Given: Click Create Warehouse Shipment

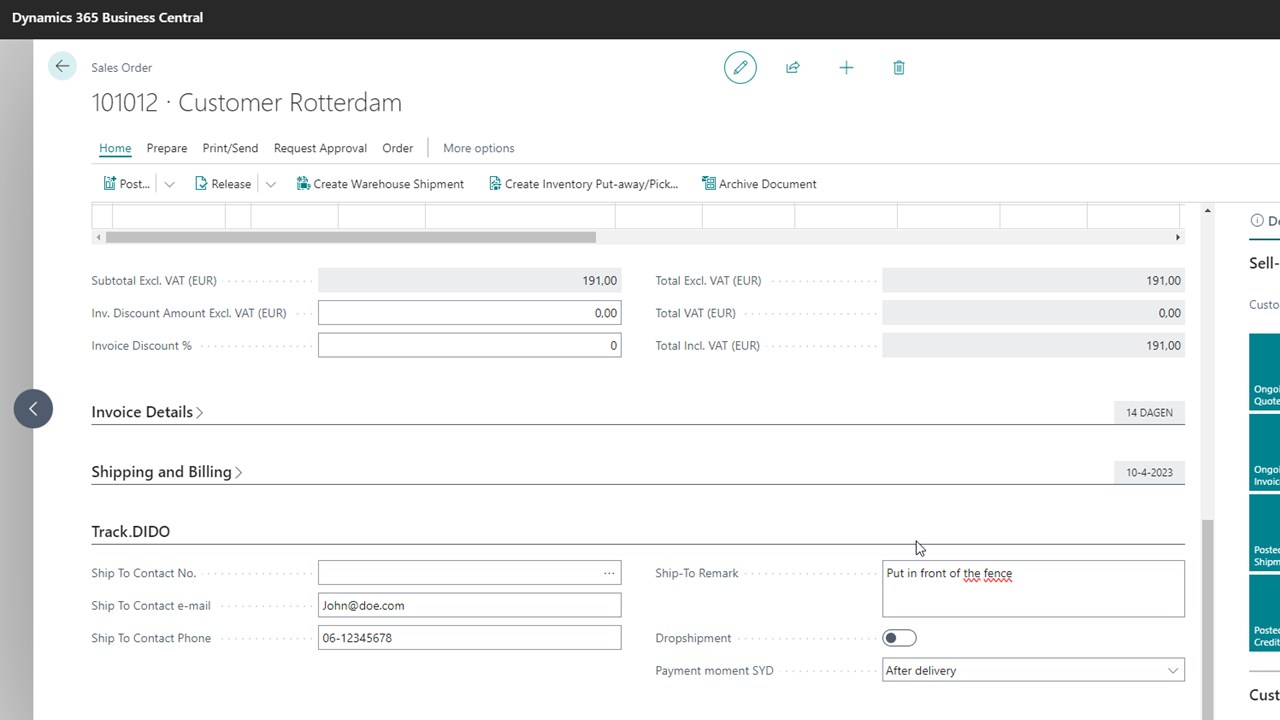Looking at the screenshot, I should pyautogui.click(x=380, y=184).
